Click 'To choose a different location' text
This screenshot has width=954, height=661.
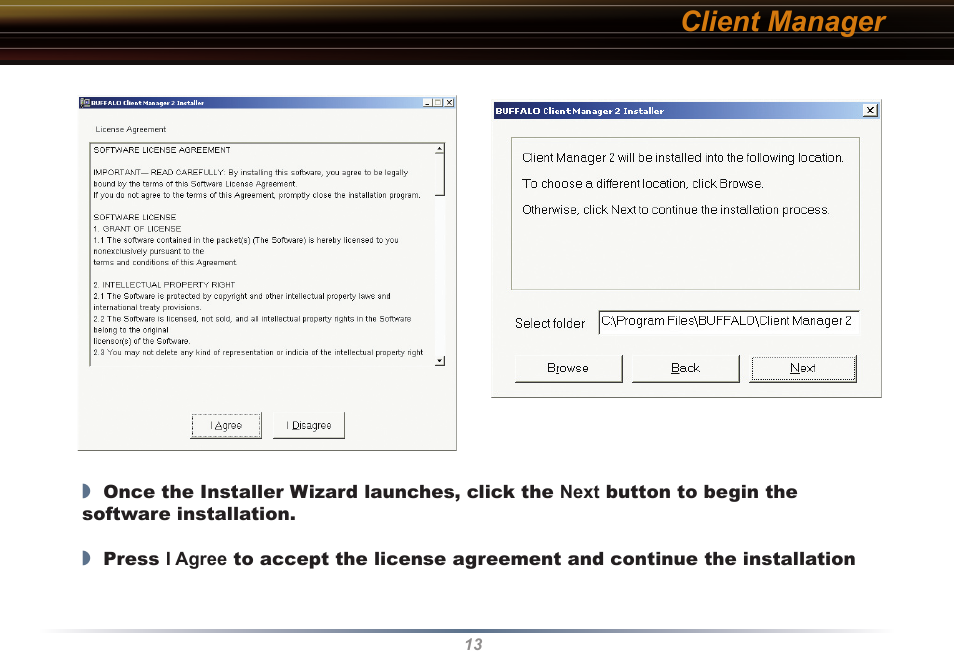click(x=642, y=184)
